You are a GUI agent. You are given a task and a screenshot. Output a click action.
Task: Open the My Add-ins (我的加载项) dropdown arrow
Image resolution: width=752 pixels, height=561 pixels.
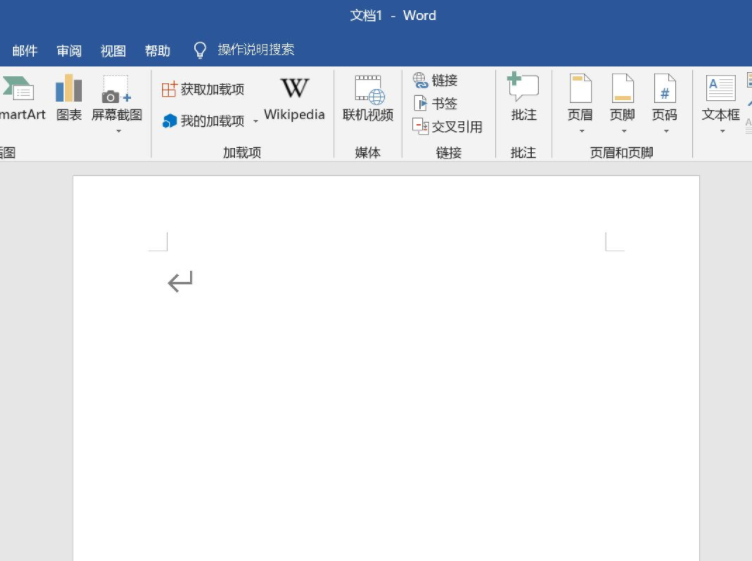(255, 122)
